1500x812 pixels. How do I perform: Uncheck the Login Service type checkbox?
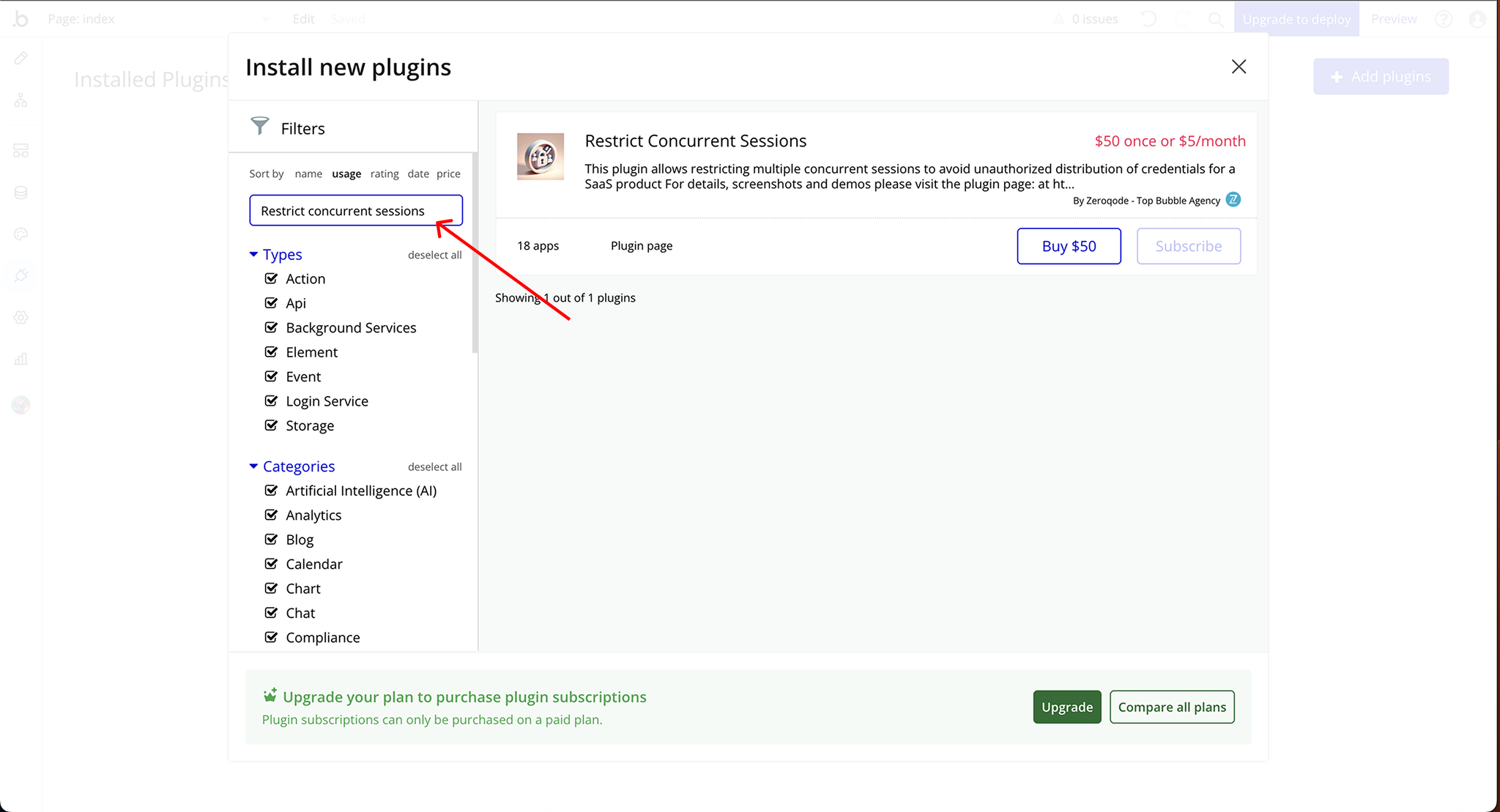point(271,401)
